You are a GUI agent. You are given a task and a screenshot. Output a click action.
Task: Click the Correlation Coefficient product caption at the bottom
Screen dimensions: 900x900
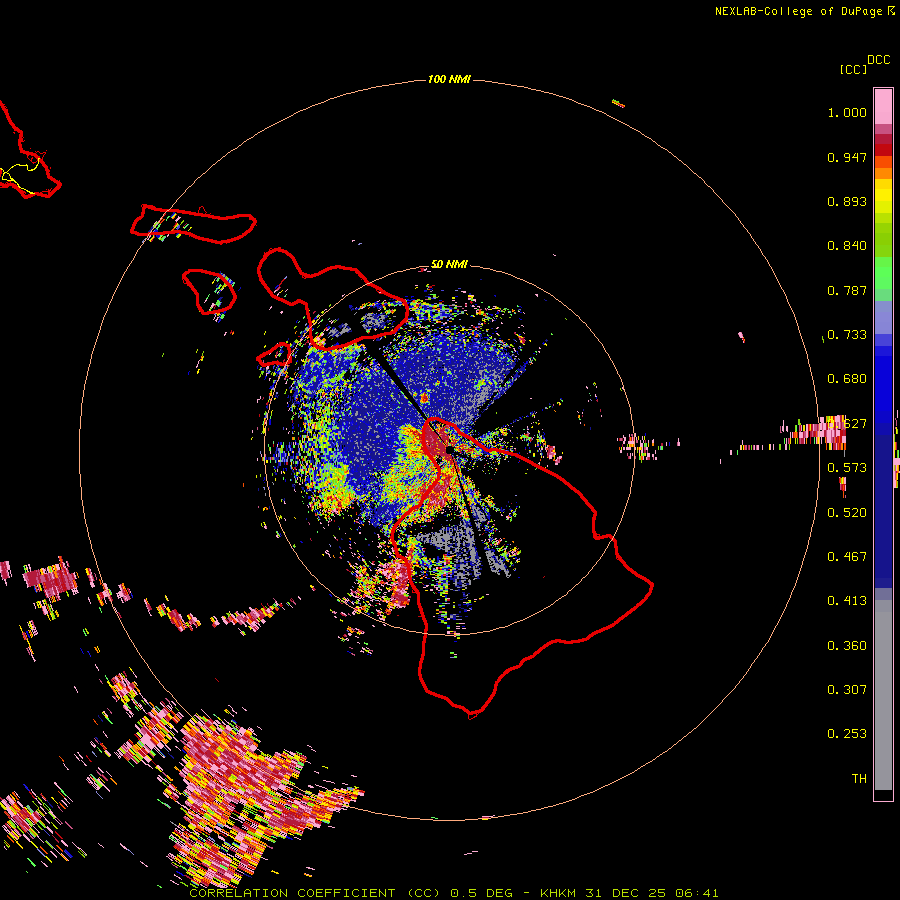point(453,893)
